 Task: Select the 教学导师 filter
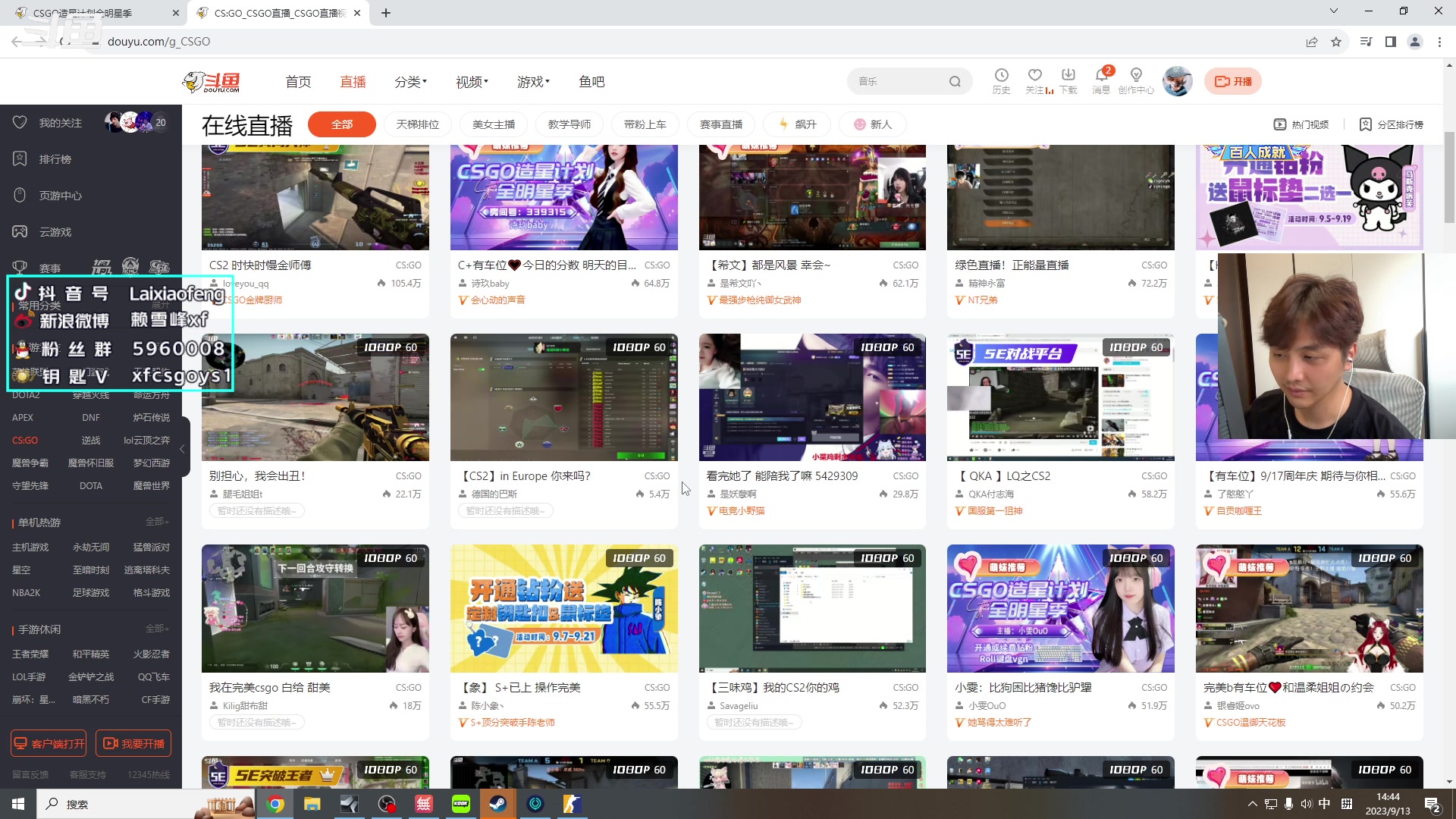(570, 124)
